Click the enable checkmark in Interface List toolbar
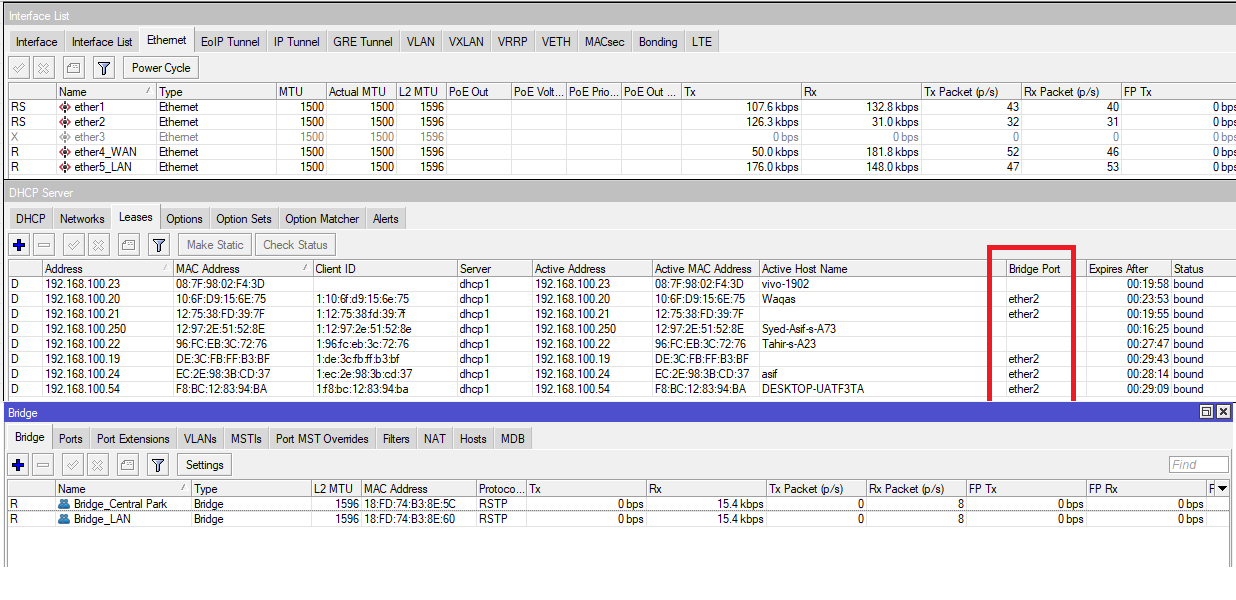Image resolution: width=1236 pixels, height=600 pixels. point(19,68)
